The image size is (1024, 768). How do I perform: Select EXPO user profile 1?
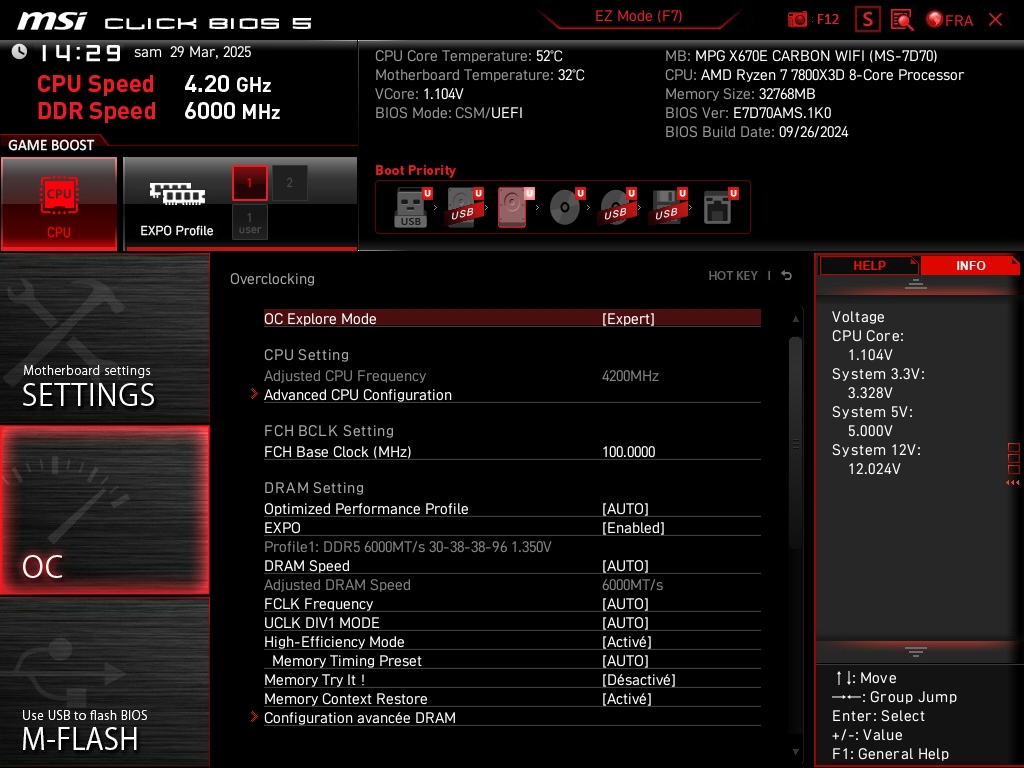[249, 222]
